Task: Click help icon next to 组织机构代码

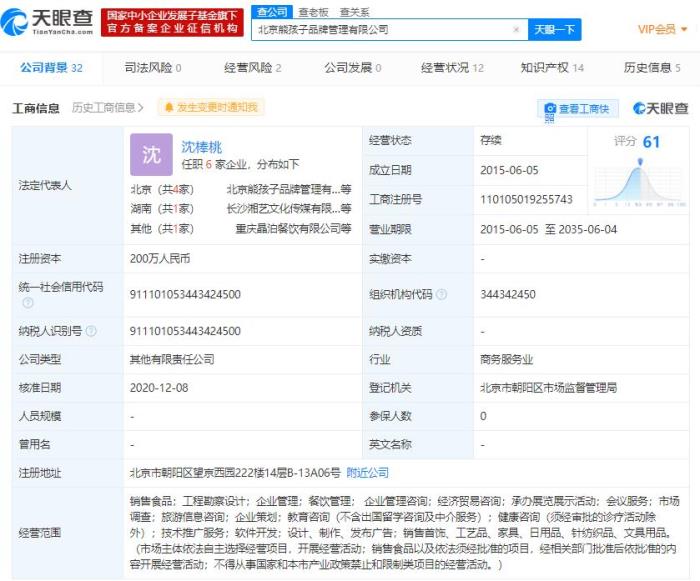Action: coord(441,295)
